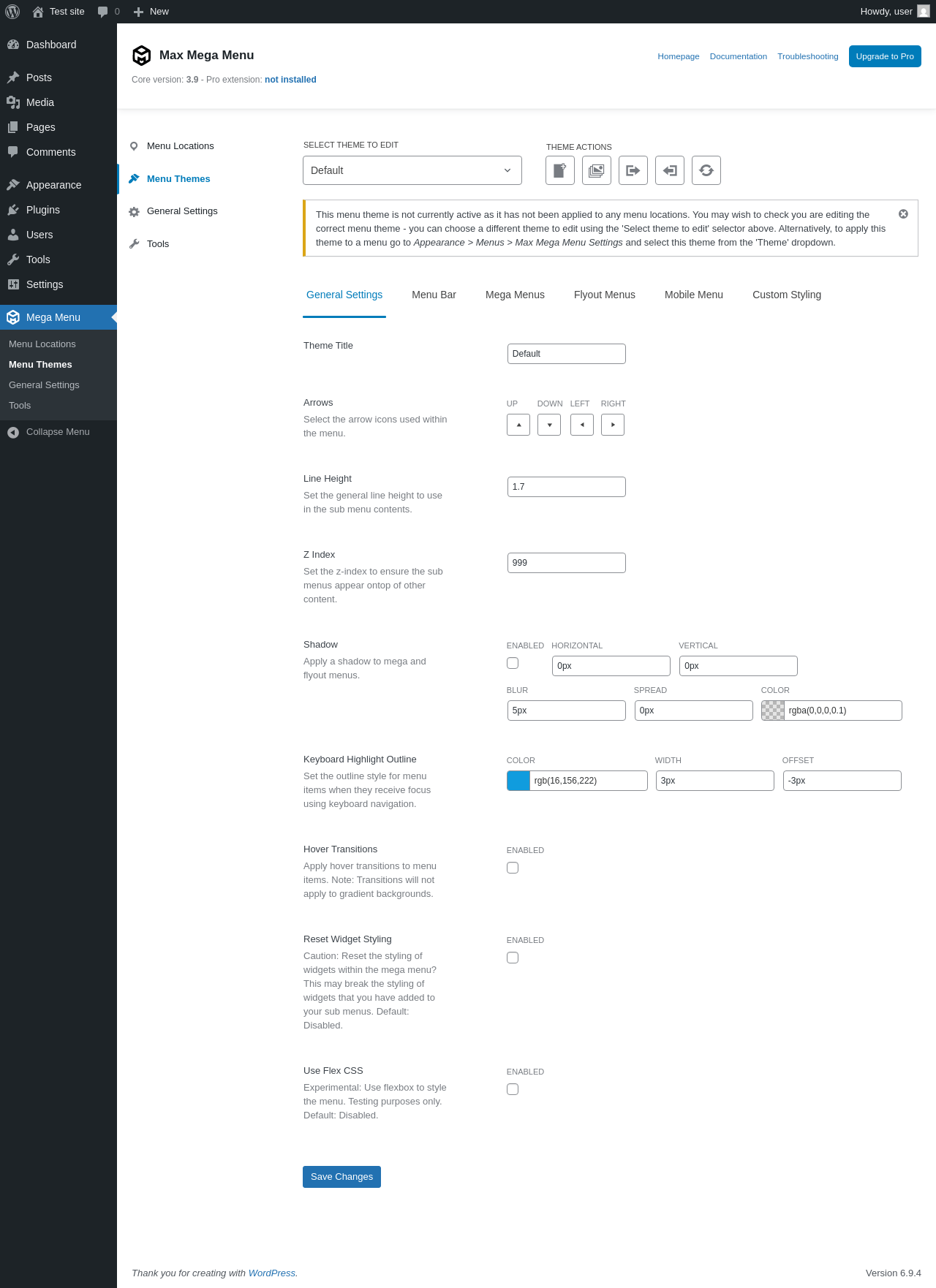
Task: Focus the Line Height input field
Action: (567, 487)
